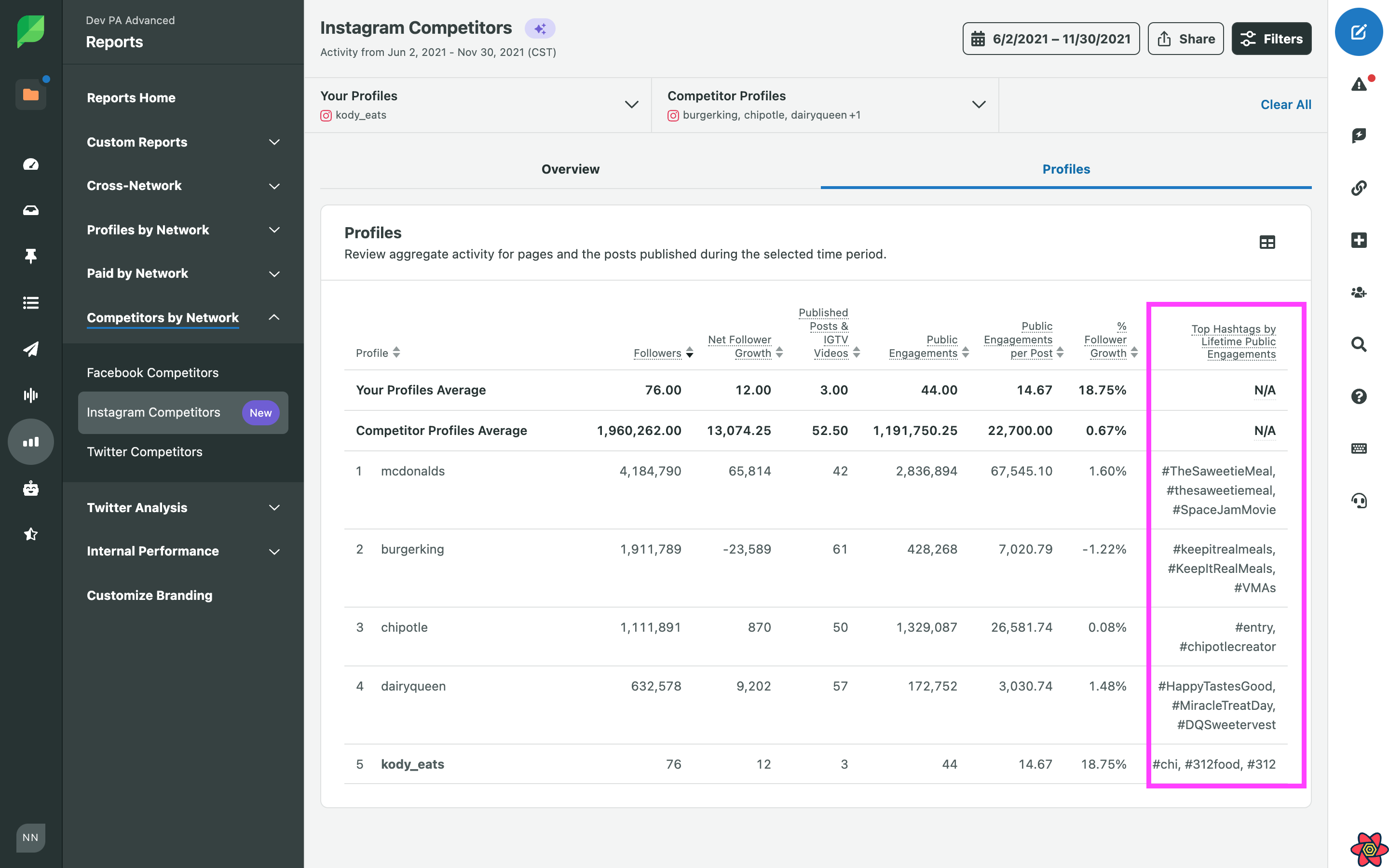Click the burgerking profile row name
Image resolution: width=1389 pixels, height=868 pixels.
pos(412,549)
